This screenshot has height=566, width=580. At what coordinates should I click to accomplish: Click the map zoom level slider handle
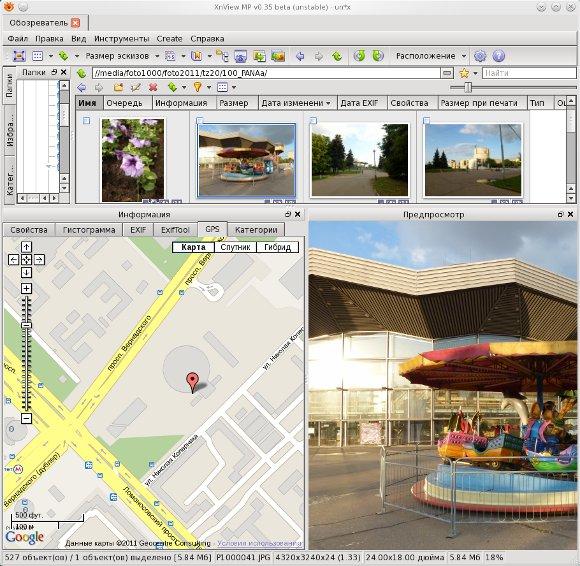pyautogui.click(x=26, y=326)
